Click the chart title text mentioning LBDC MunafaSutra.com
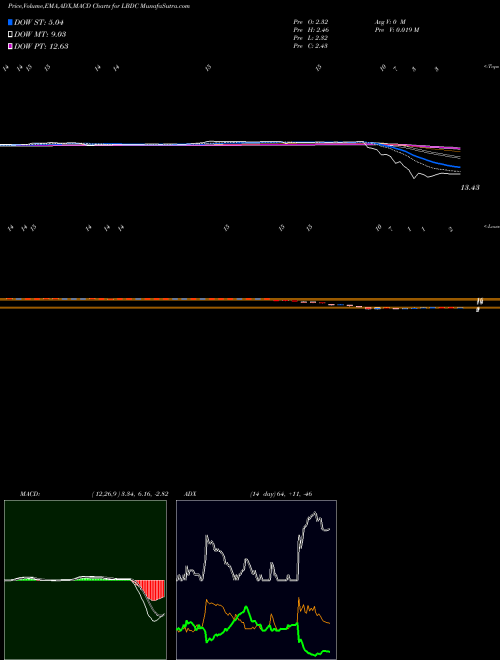 point(99,6)
